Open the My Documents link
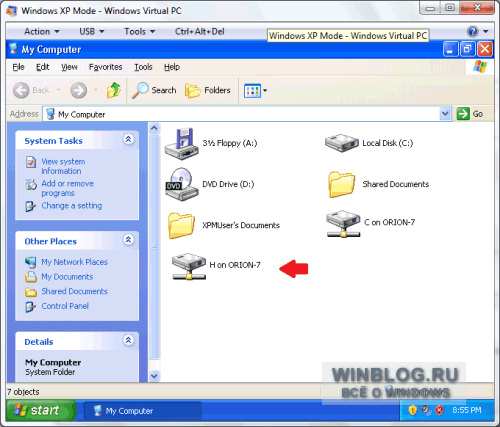 pyautogui.click(x=67, y=277)
